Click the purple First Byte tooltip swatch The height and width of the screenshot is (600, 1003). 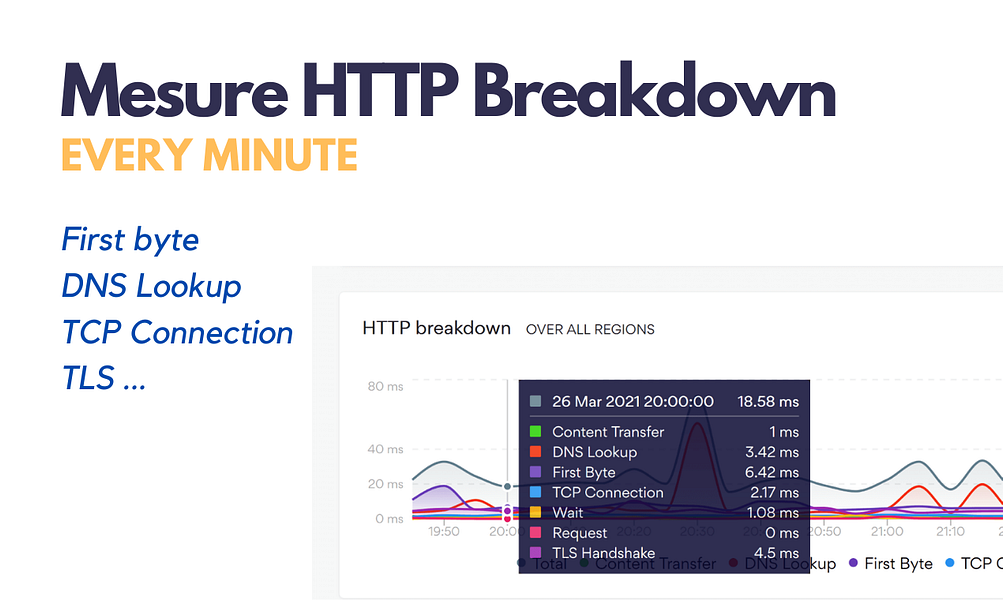pos(535,472)
